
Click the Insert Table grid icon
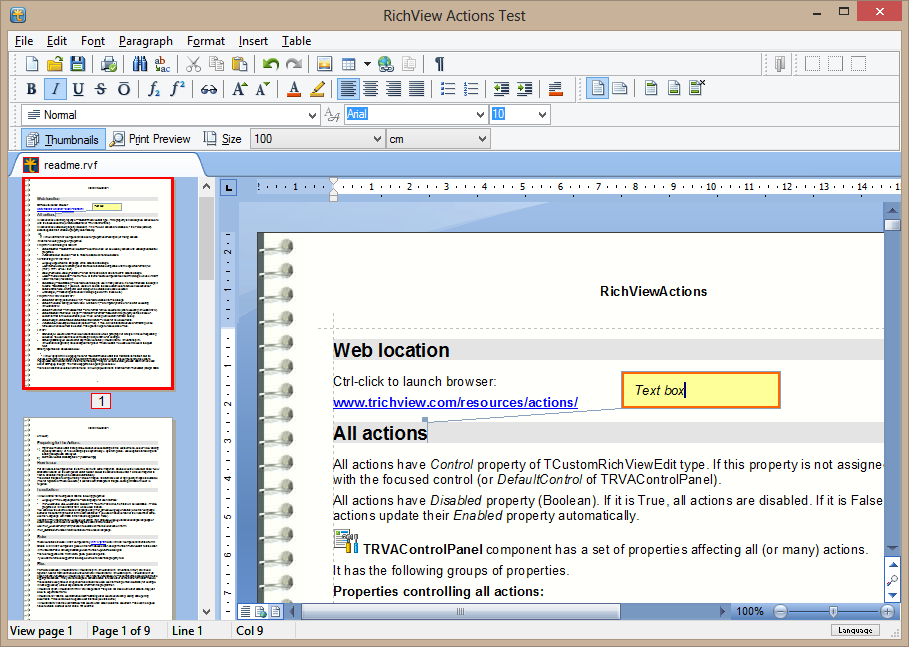pyautogui.click(x=348, y=64)
